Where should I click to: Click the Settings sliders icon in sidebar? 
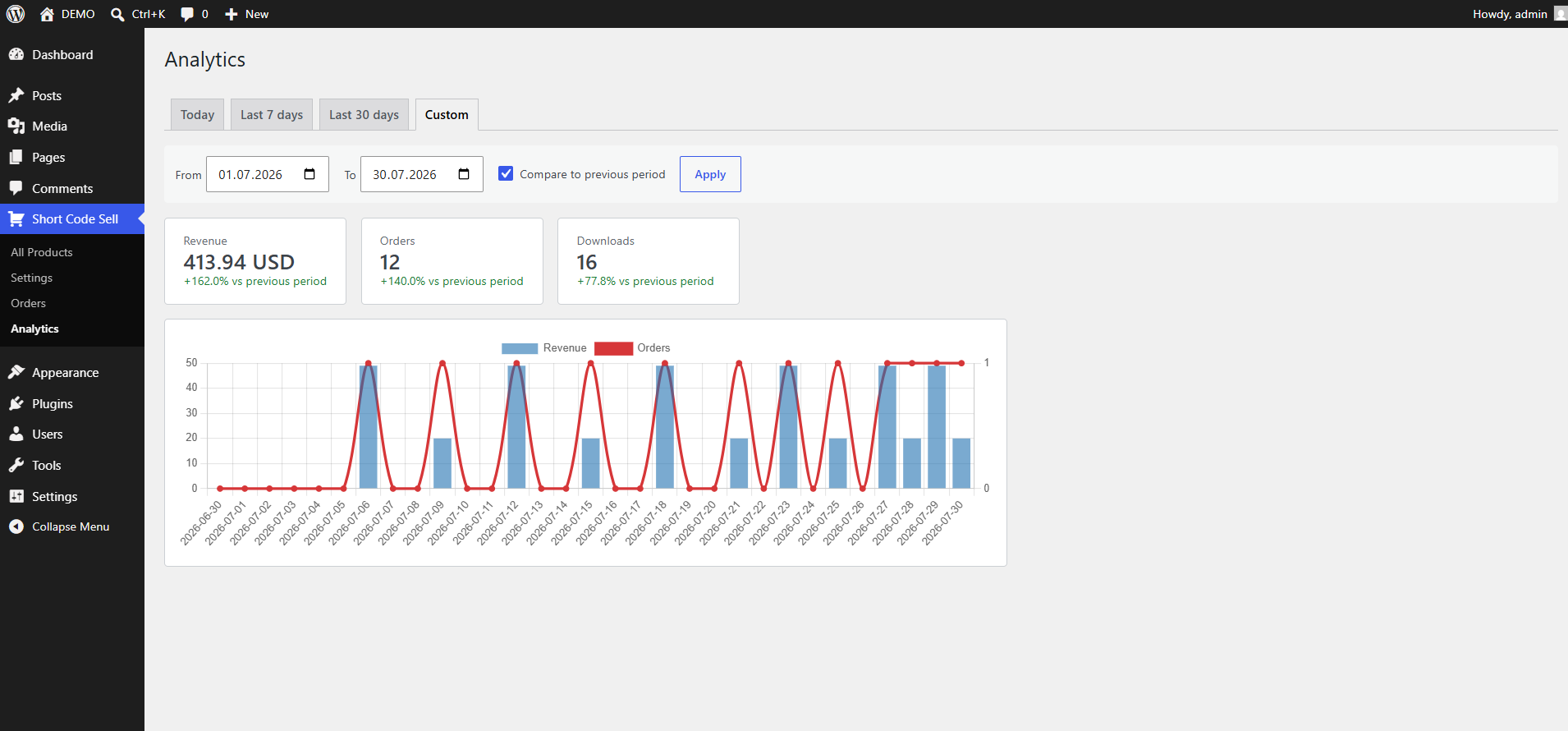click(16, 496)
